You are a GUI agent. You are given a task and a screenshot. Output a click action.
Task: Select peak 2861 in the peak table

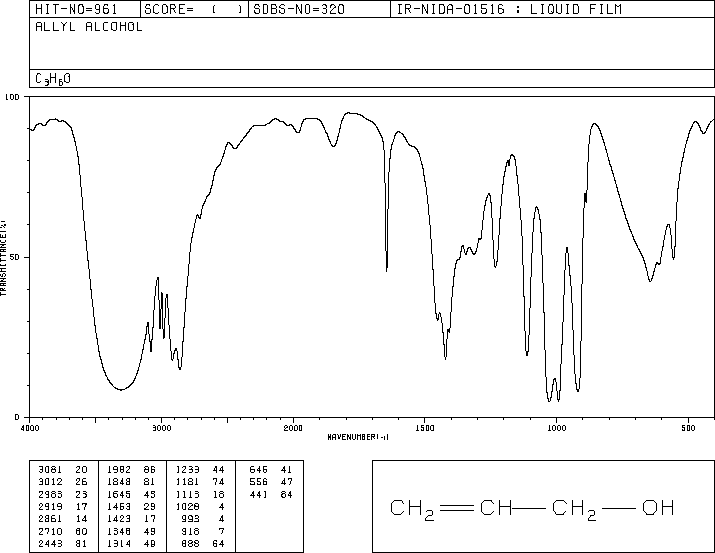(x=50, y=519)
